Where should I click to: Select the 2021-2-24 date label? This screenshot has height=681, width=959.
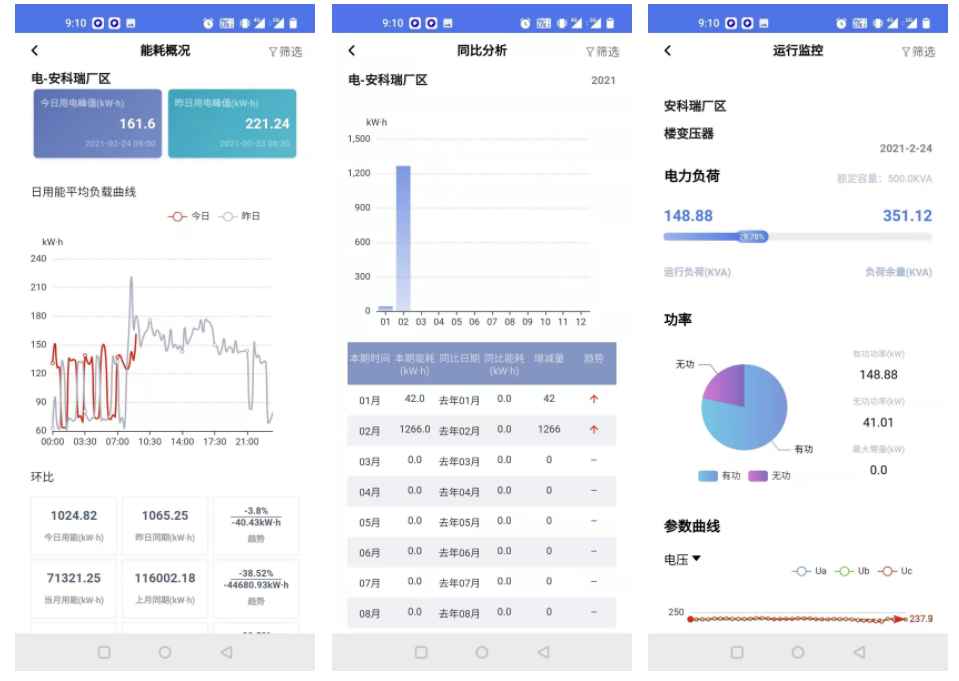tap(906, 149)
